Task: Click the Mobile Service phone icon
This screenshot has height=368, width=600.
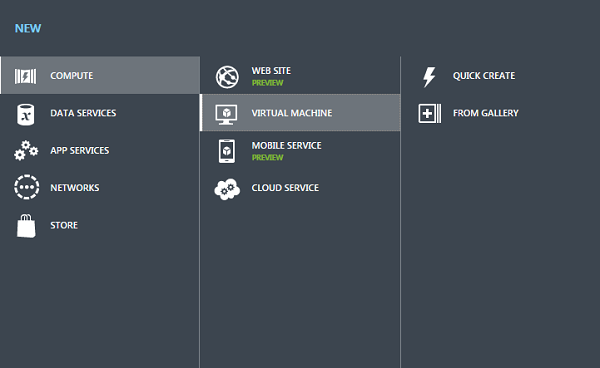Action: [x=227, y=151]
